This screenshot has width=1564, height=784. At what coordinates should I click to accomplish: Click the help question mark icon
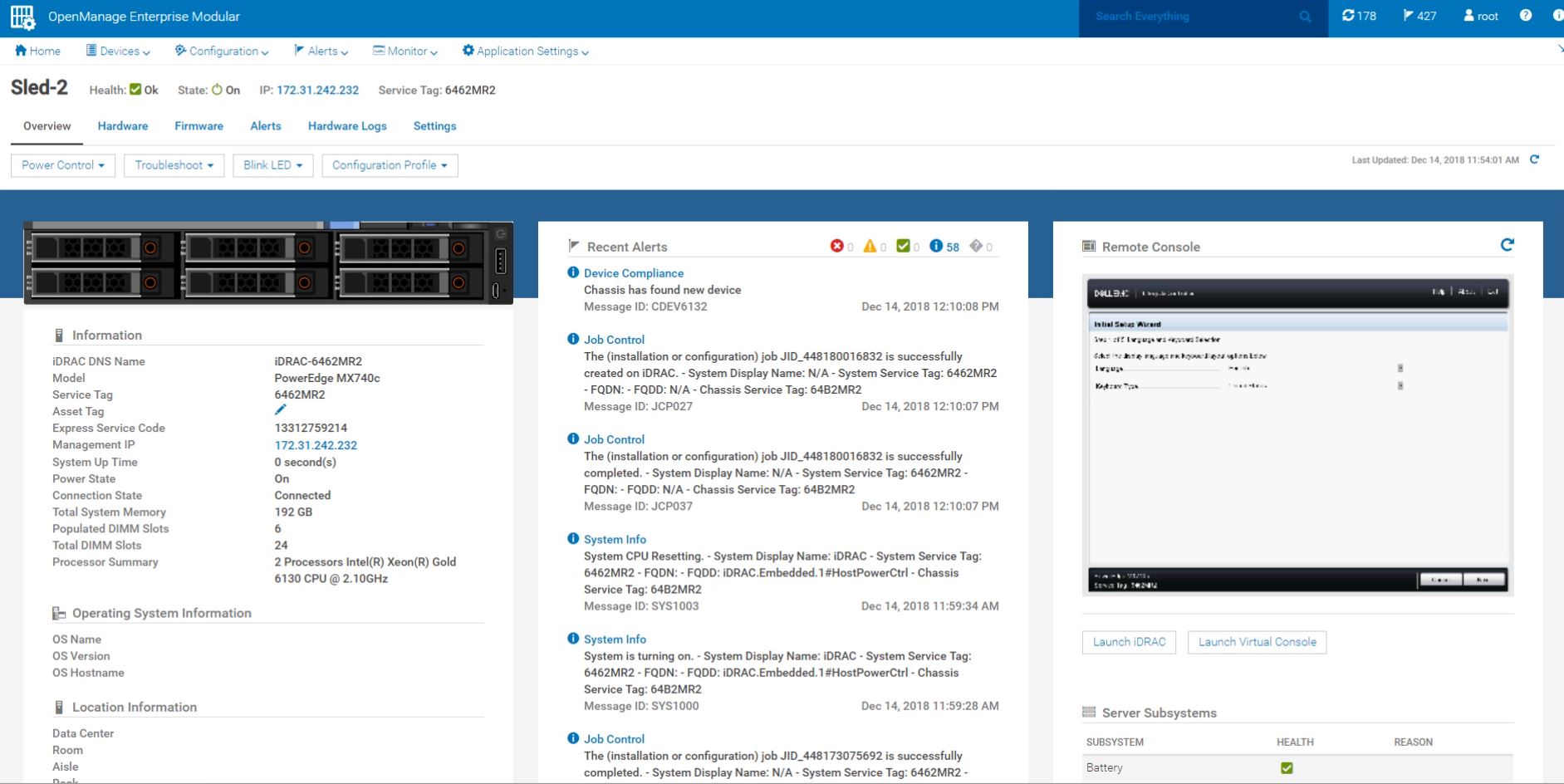[x=1526, y=16]
